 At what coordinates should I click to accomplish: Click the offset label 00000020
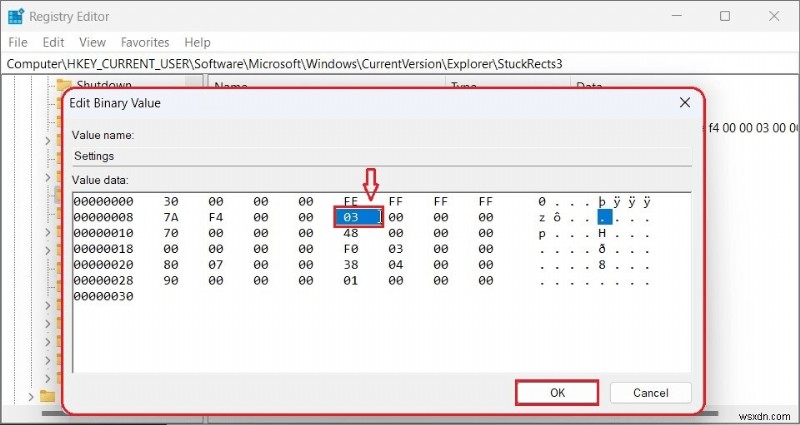click(104, 265)
